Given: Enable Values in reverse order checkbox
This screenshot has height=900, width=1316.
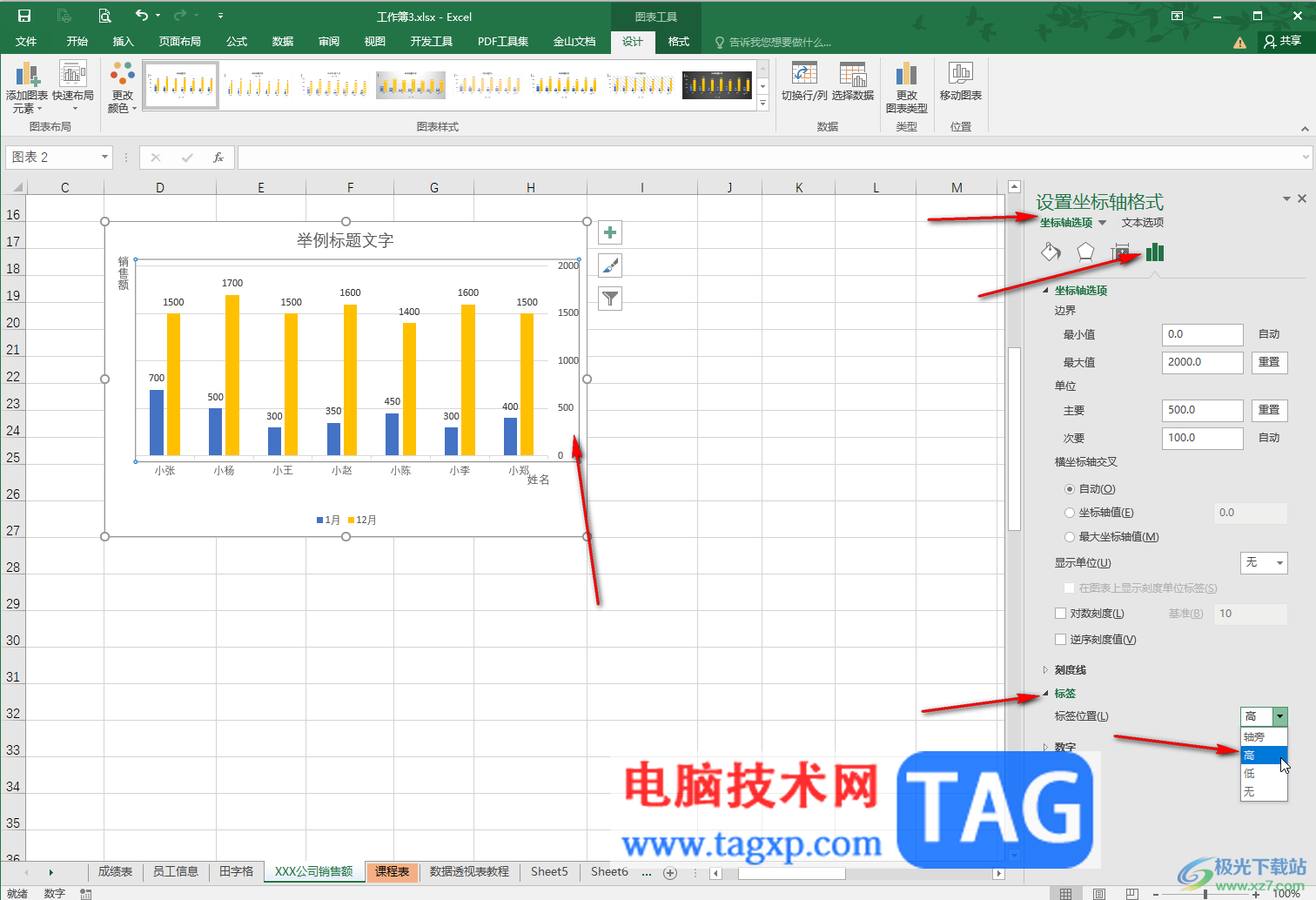Looking at the screenshot, I should pos(1060,640).
